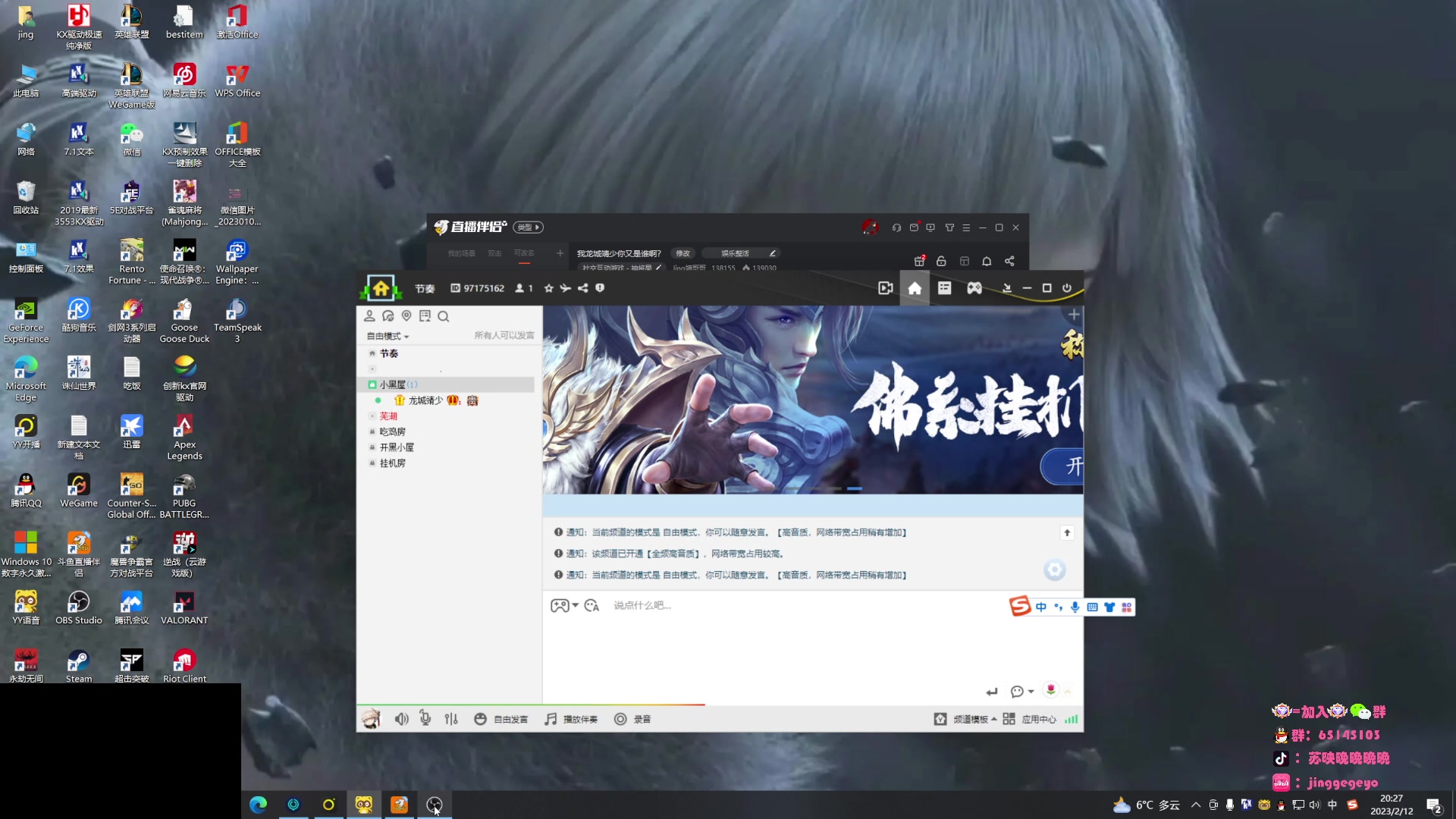This screenshot has width=1456, height=819.
Task: Share the YY channel via share icon
Action: point(583,288)
